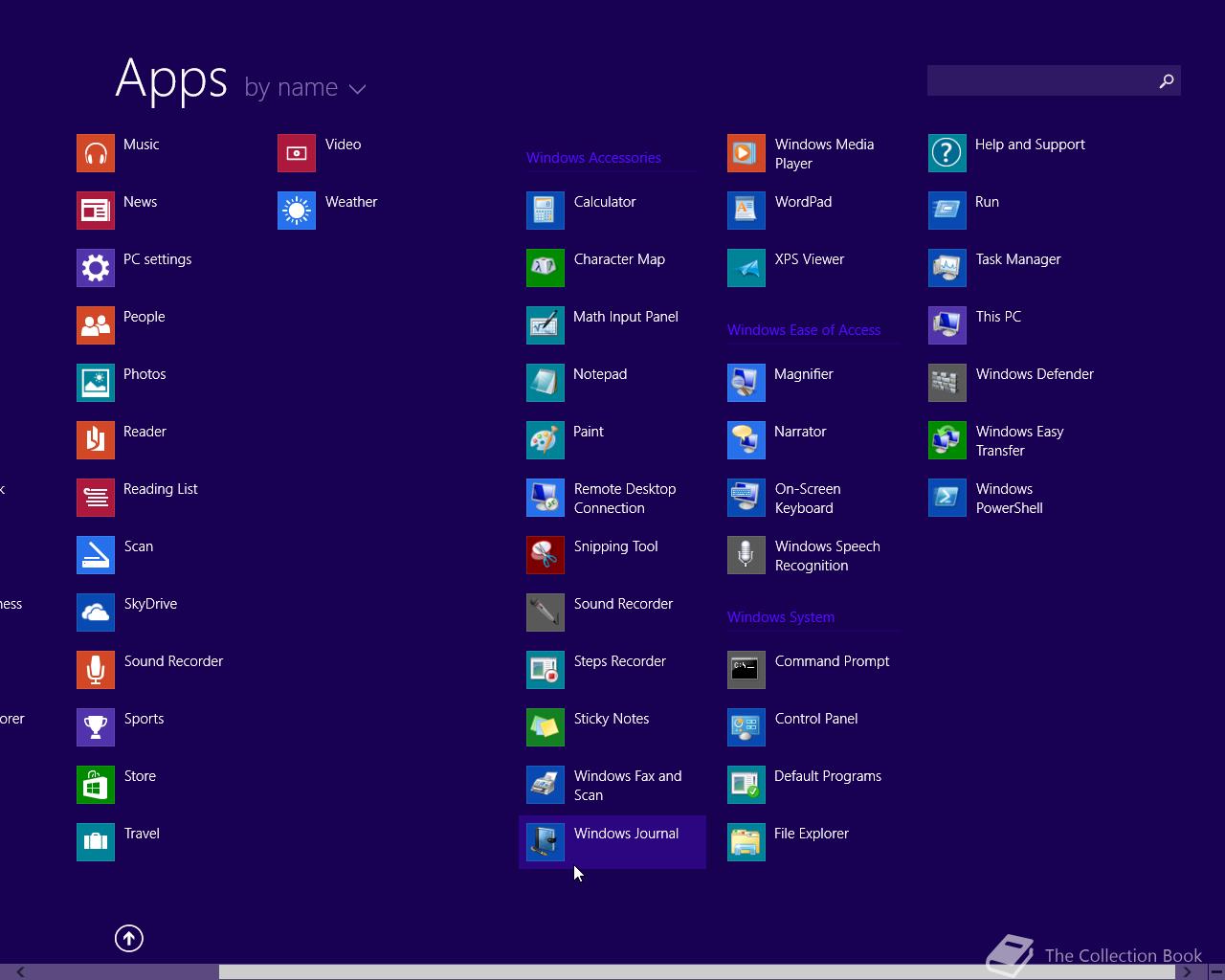Launch the Paint palette icon
1225x980 pixels.
pos(546,440)
